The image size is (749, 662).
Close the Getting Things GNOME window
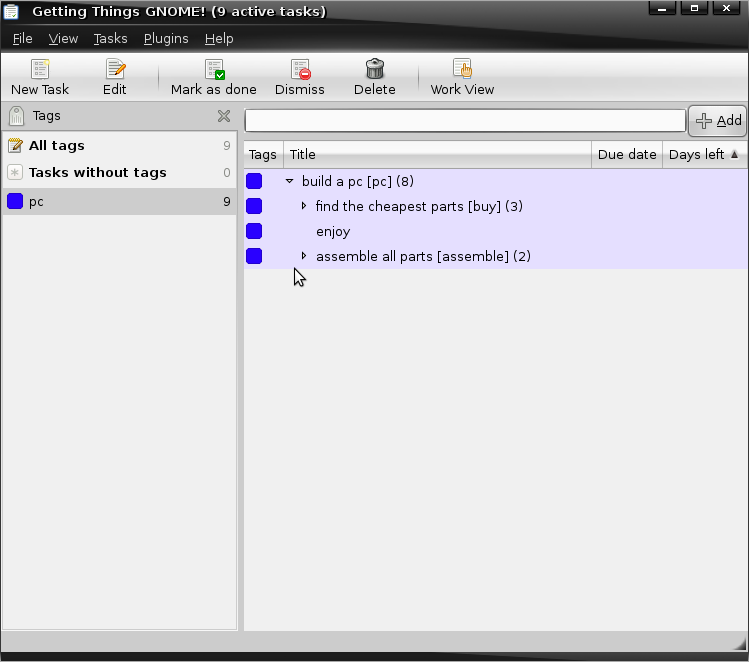pyautogui.click(x=727, y=8)
